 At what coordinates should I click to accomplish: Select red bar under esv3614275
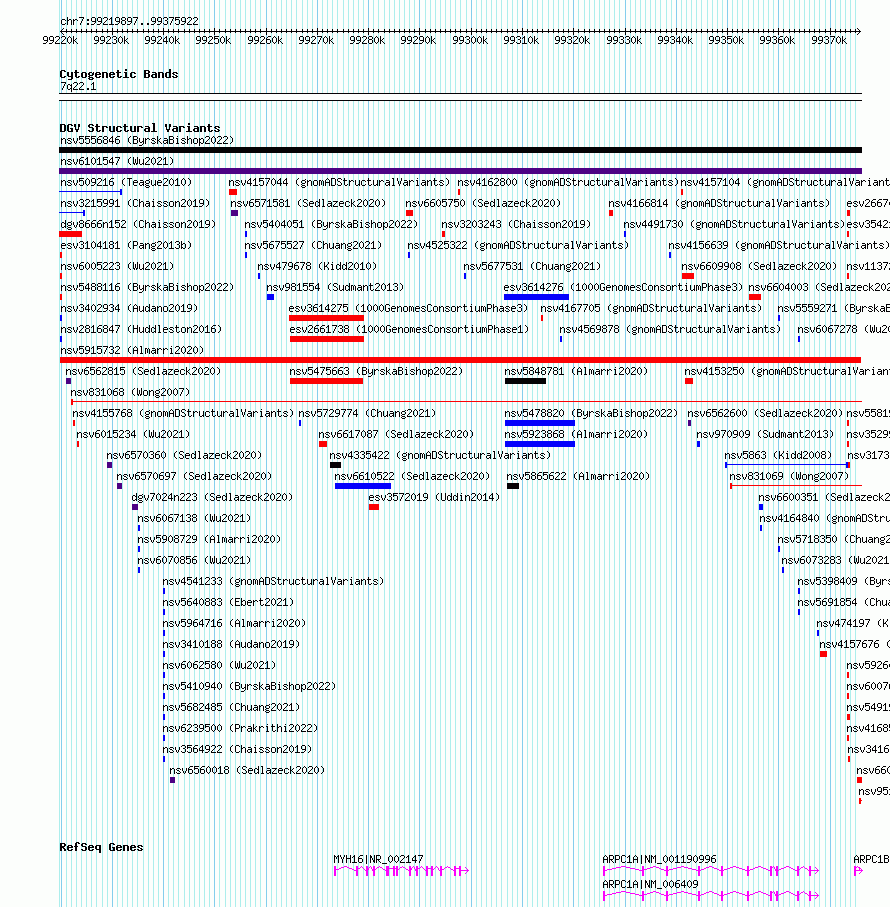[x=326, y=318]
